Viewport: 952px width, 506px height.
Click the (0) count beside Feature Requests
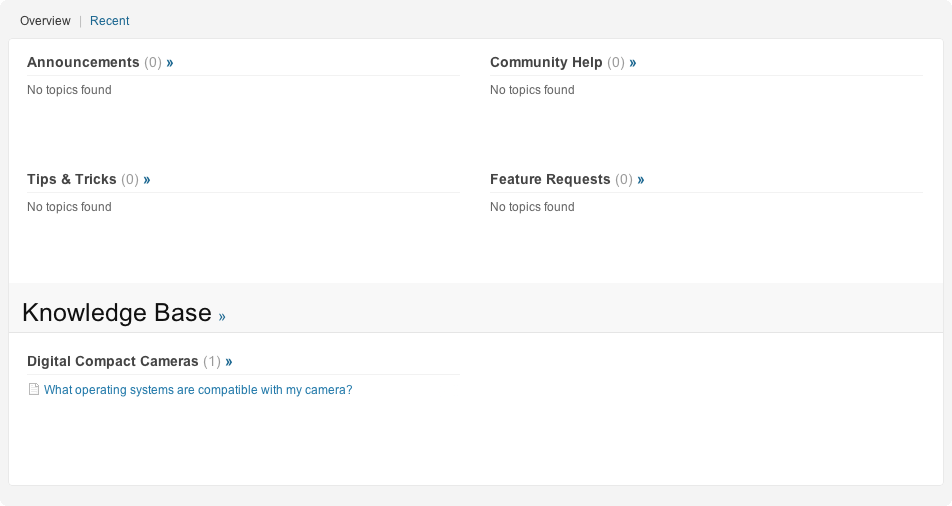[624, 179]
